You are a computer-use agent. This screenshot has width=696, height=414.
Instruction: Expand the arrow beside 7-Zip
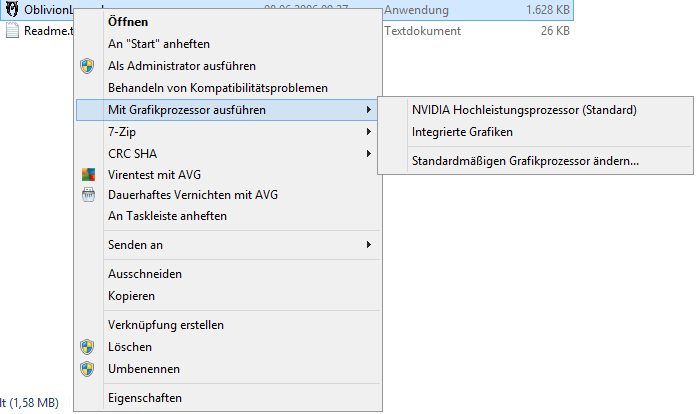click(368, 132)
